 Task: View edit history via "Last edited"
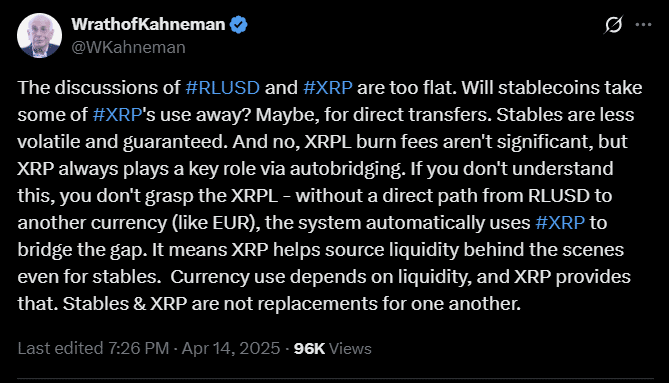pyautogui.click(x=60, y=348)
